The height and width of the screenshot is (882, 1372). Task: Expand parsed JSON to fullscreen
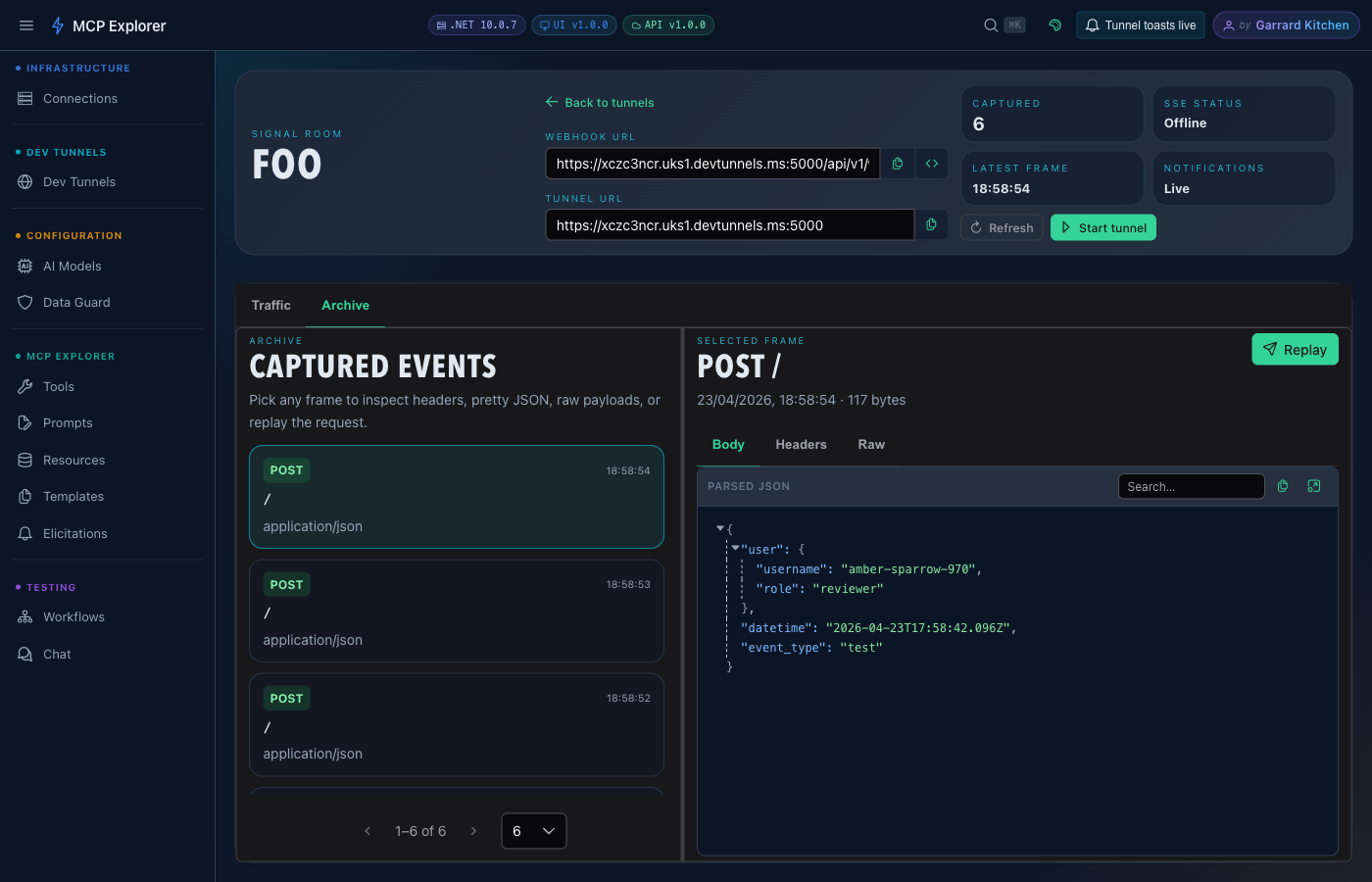click(1314, 486)
